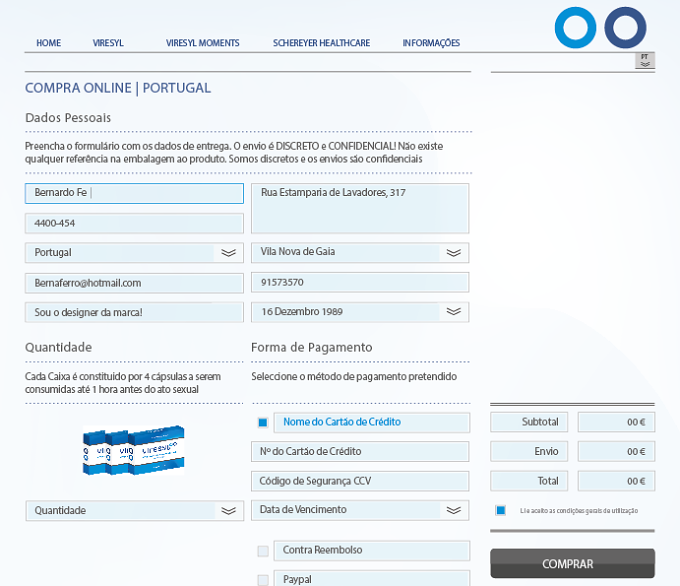Click the Paypal payment option label
The height and width of the screenshot is (586, 680).
point(372,578)
